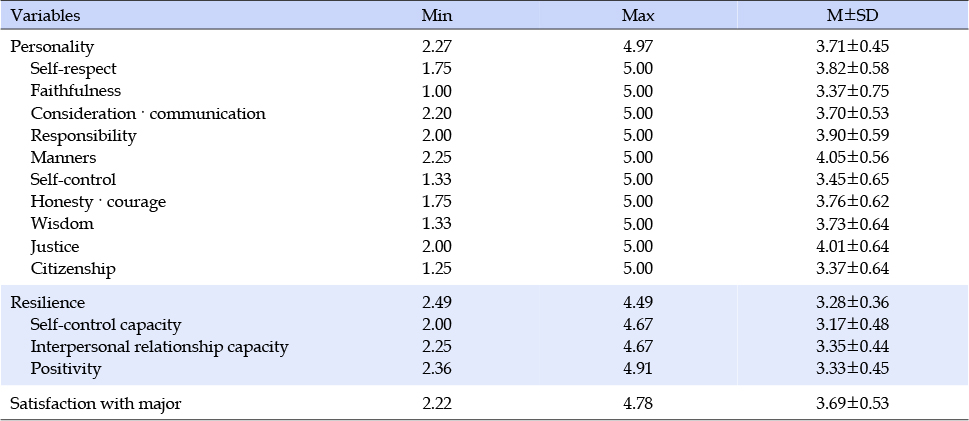Click the Min column header

tap(437, 16)
